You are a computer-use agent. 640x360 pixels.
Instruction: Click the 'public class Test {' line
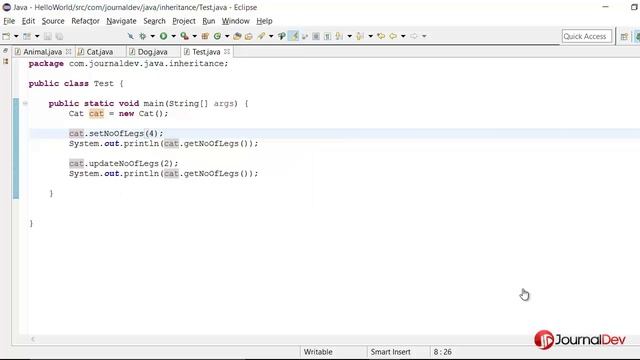[76, 84]
